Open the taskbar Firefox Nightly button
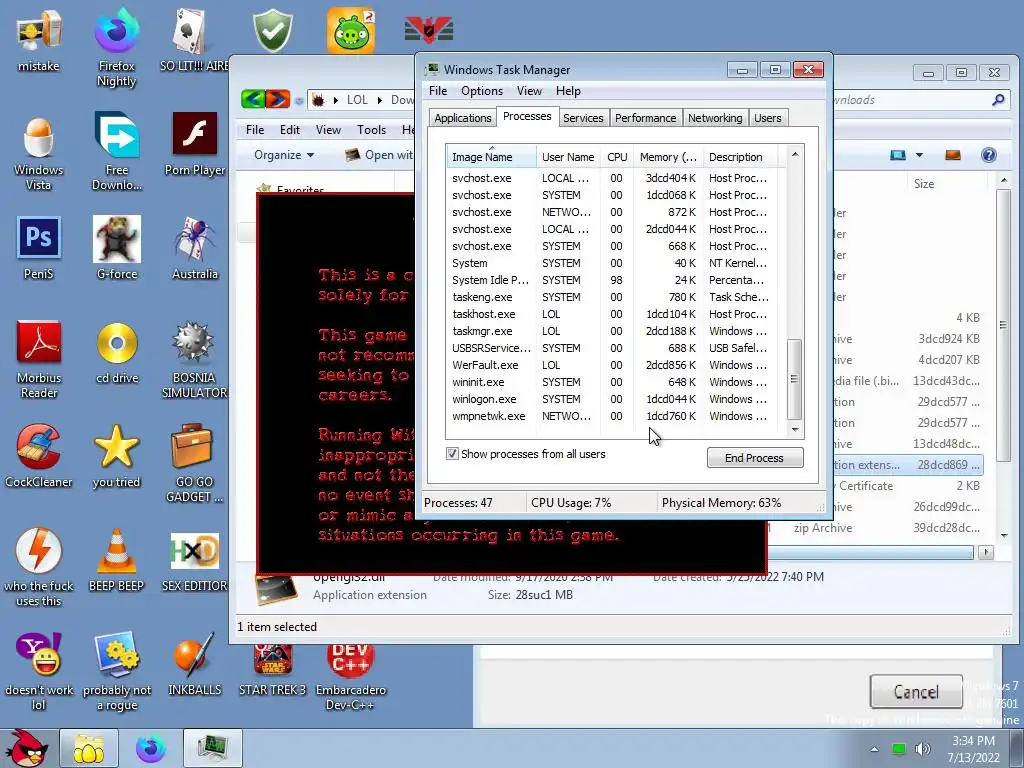1024x768 pixels. click(x=150, y=748)
